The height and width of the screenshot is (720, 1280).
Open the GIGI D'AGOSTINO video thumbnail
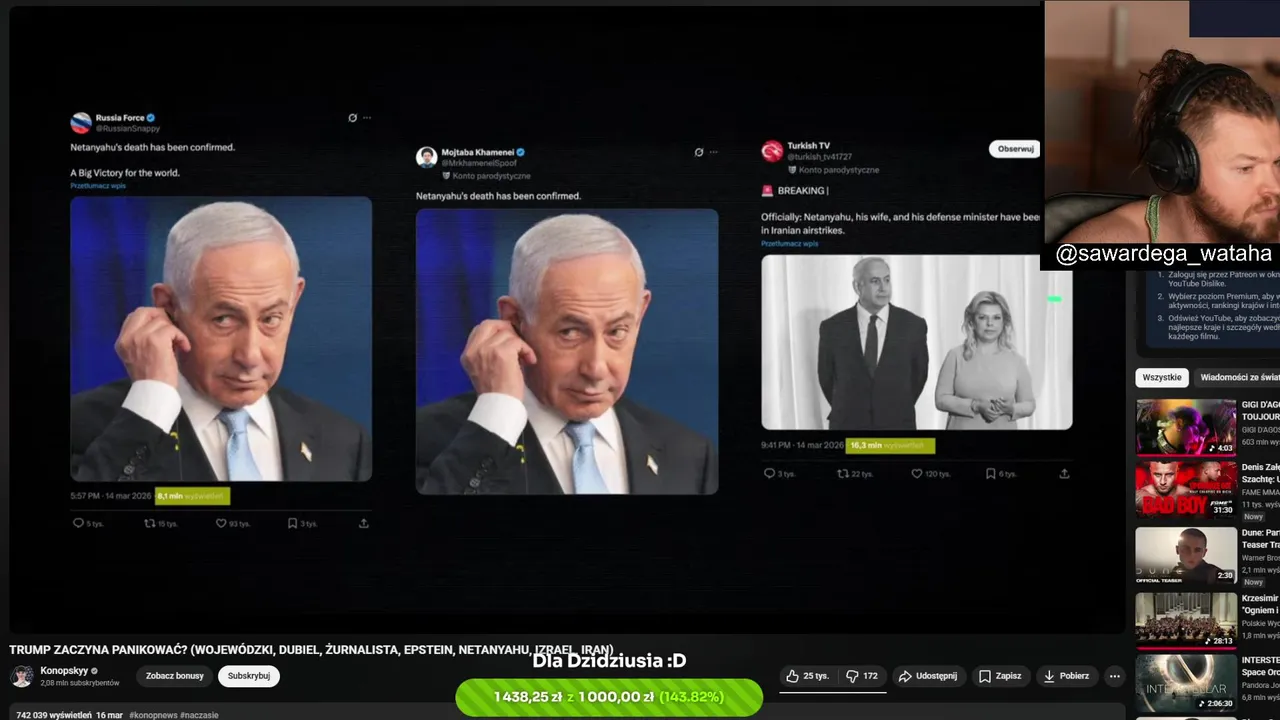1186,427
